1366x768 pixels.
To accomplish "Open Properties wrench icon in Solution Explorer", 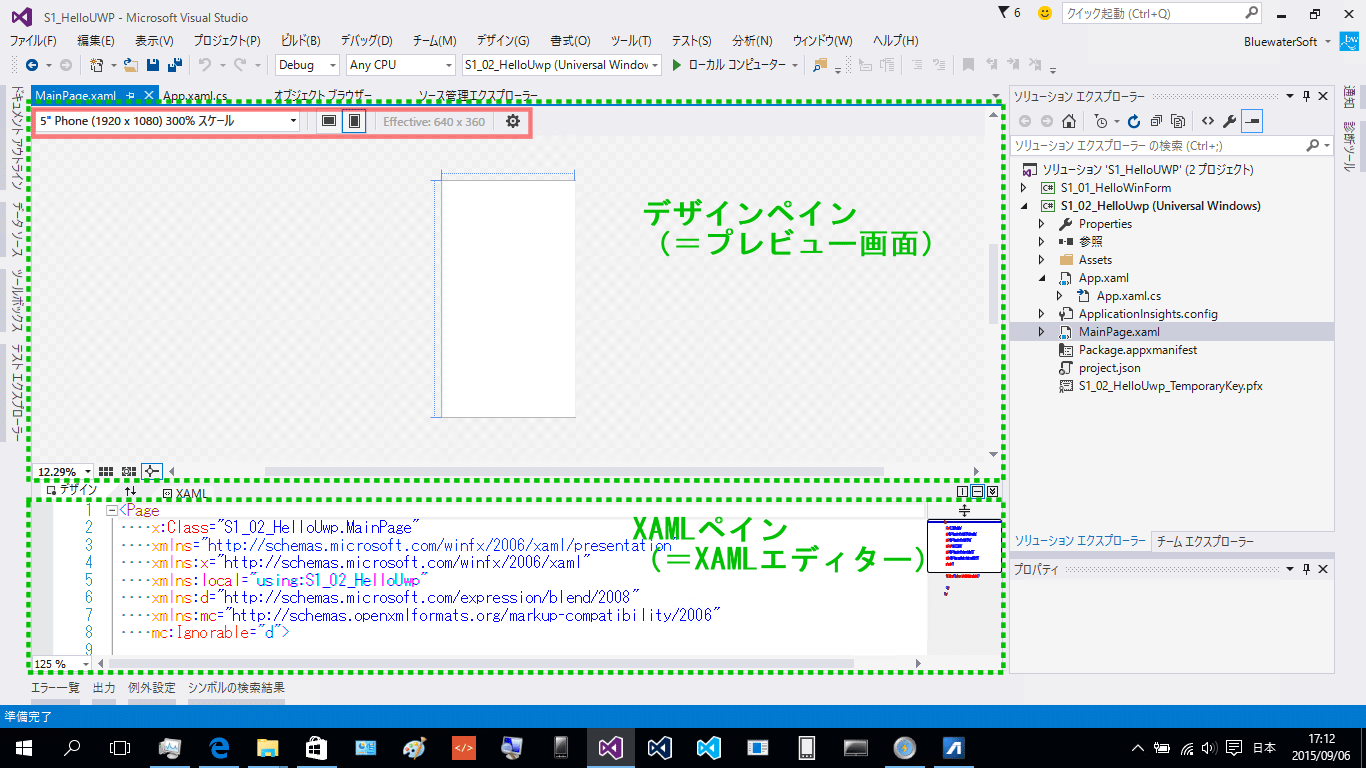I will tap(1230, 121).
